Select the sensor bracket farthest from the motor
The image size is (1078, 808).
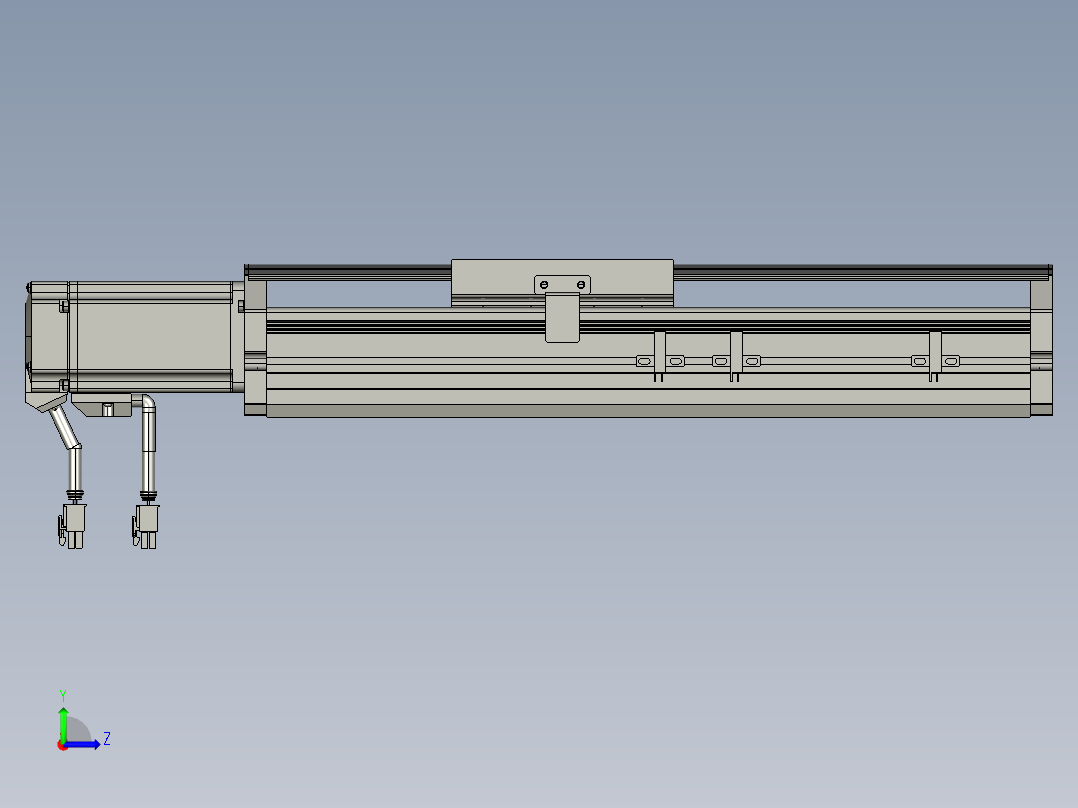tap(935, 356)
